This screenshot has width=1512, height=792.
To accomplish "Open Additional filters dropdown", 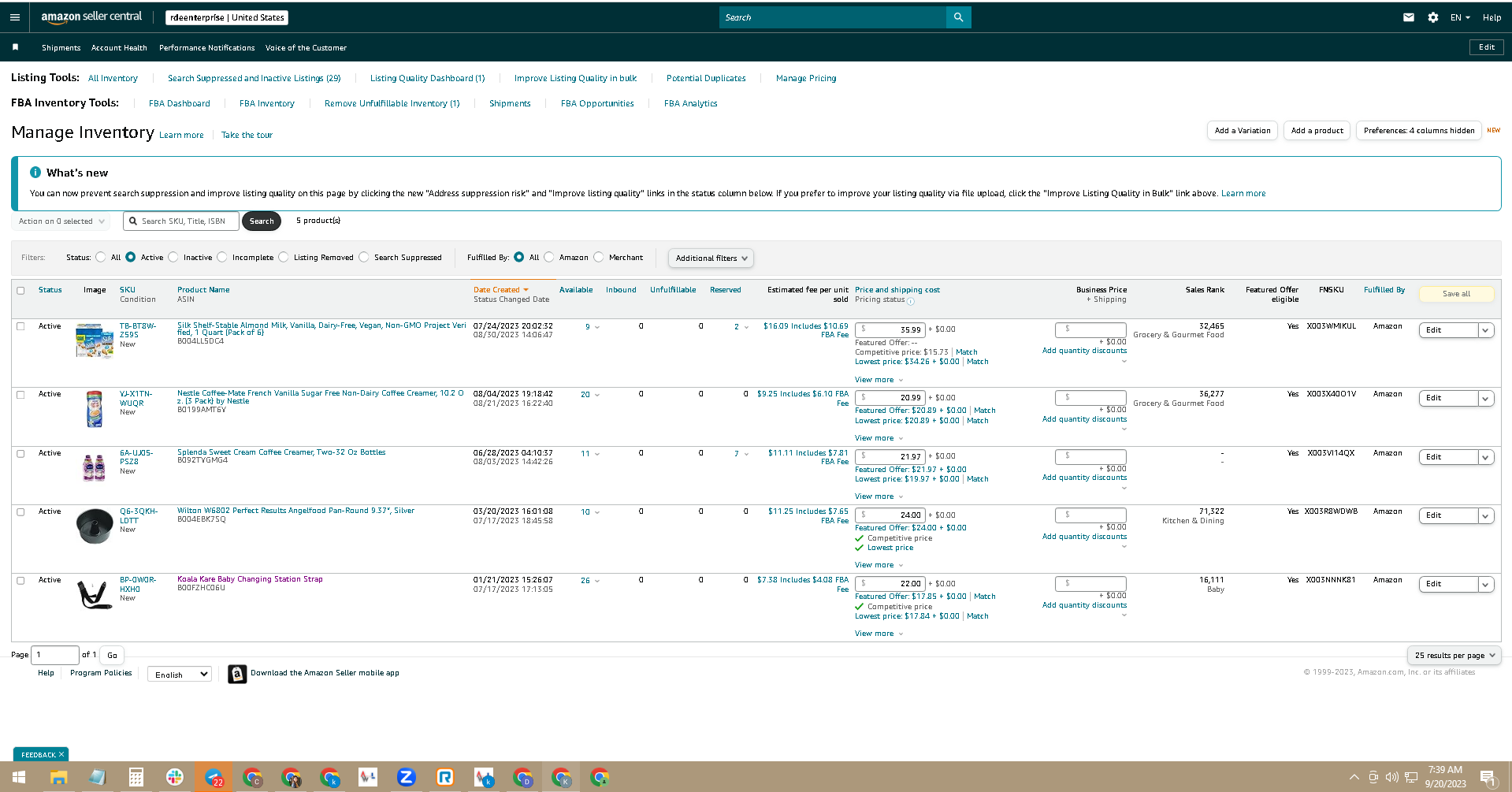I will (711, 258).
